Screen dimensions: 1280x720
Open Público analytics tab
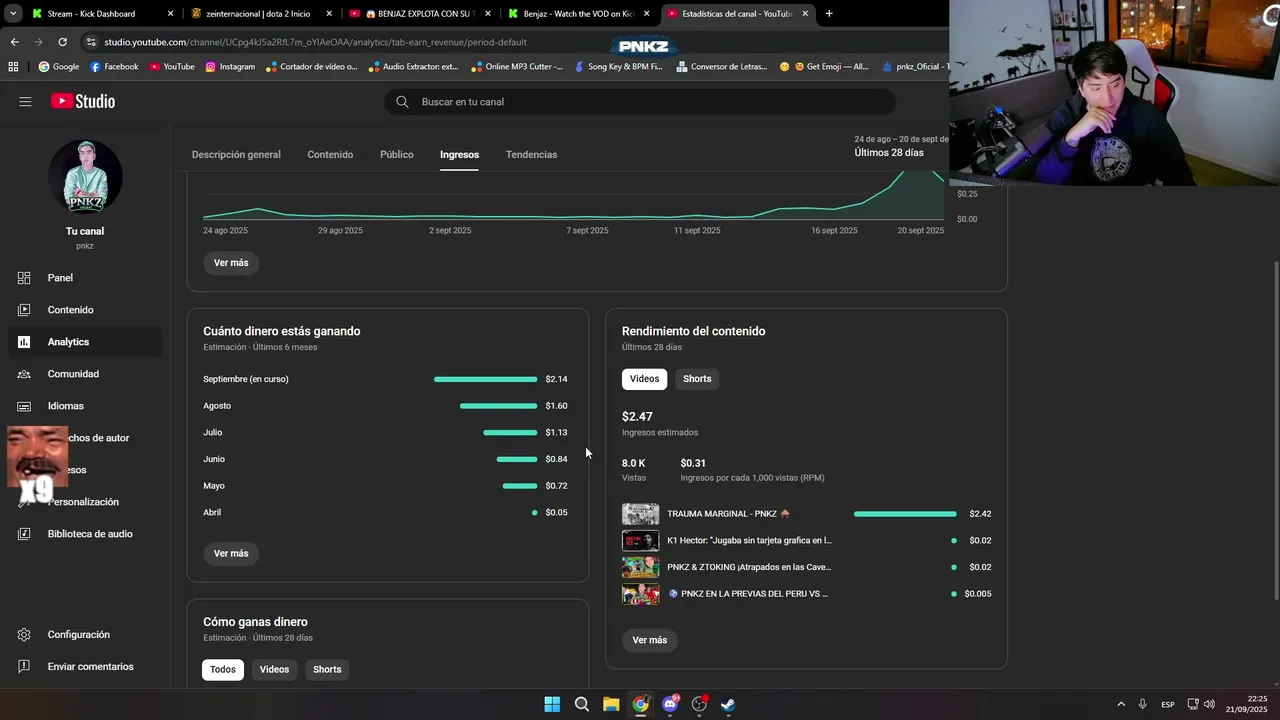point(397,155)
